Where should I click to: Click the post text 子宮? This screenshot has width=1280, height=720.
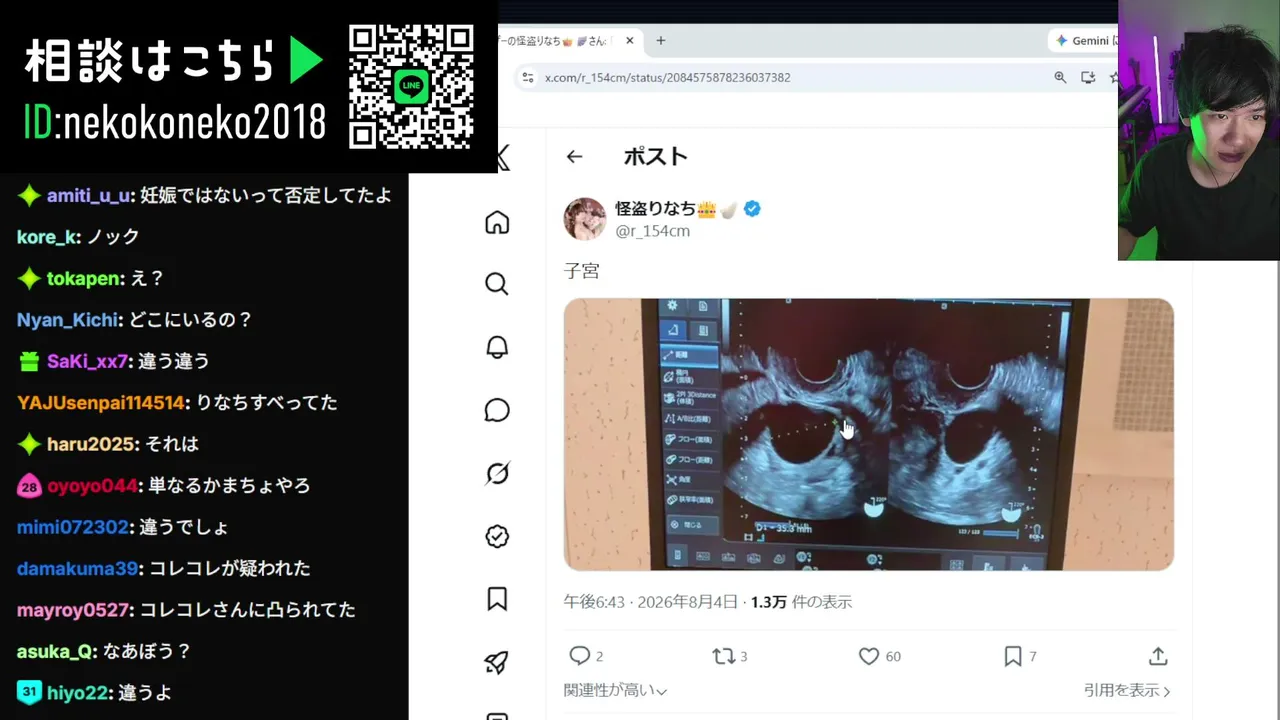pos(582,271)
